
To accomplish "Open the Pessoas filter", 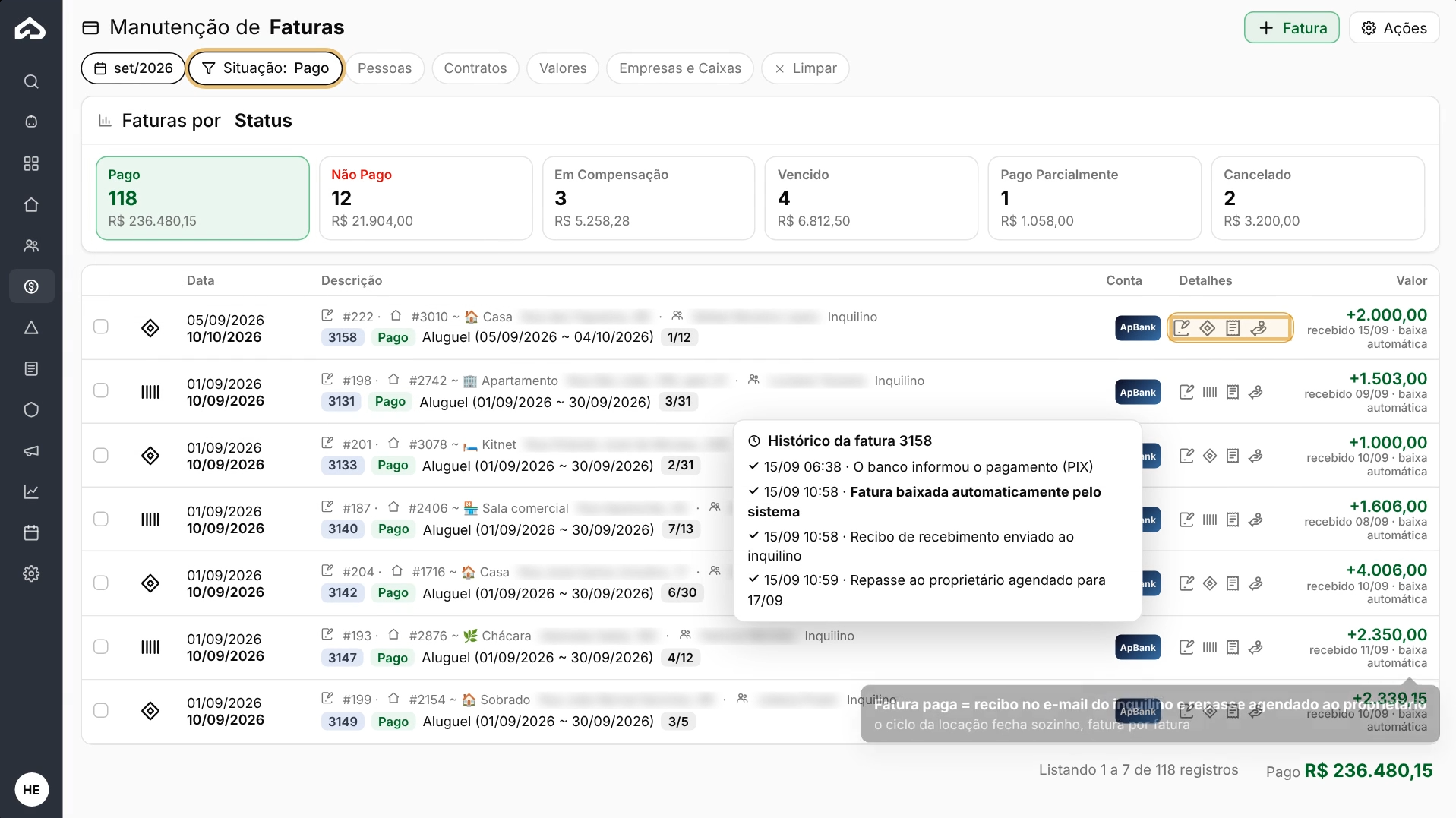I will pyautogui.click(x=384, y=68).
